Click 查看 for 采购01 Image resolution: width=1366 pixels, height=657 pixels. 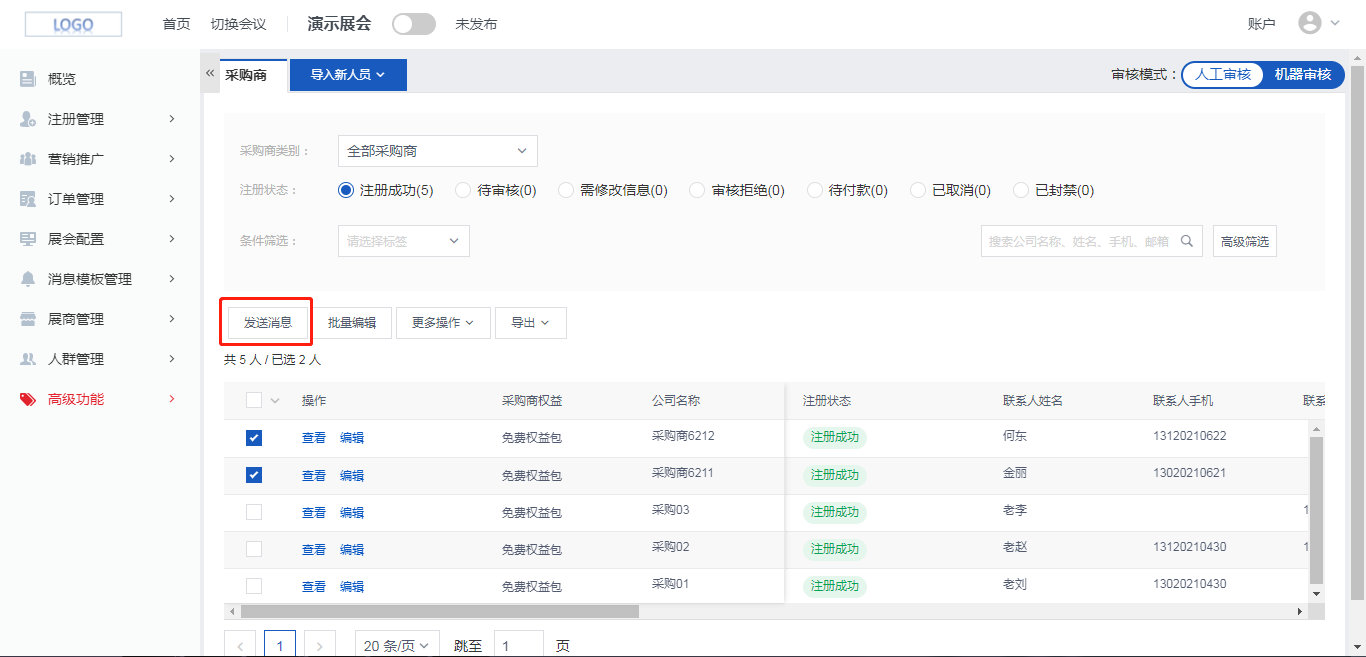(x=314, y=587)
